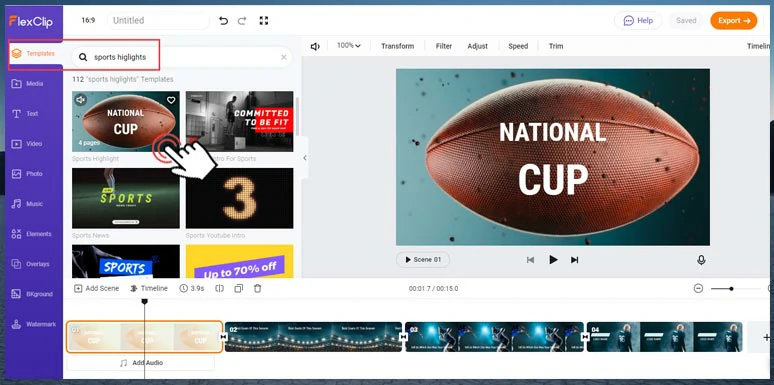Click the redo arrow icon

(242, 21)
